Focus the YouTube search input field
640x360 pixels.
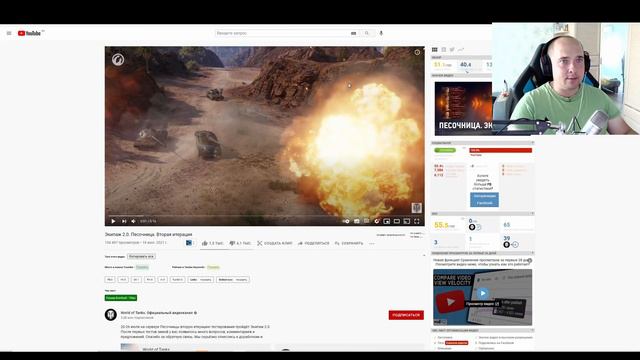[x=282, y=33]
